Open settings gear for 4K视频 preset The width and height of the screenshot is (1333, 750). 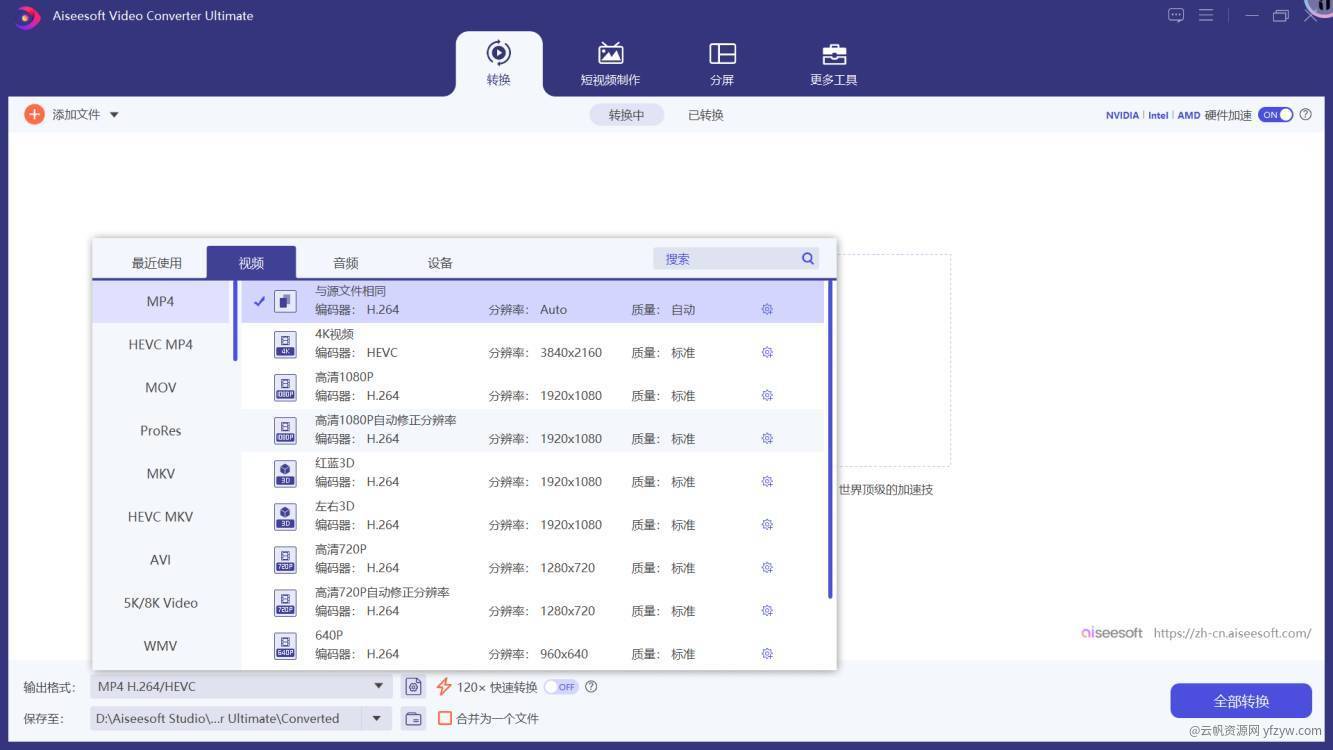(767, 353)
